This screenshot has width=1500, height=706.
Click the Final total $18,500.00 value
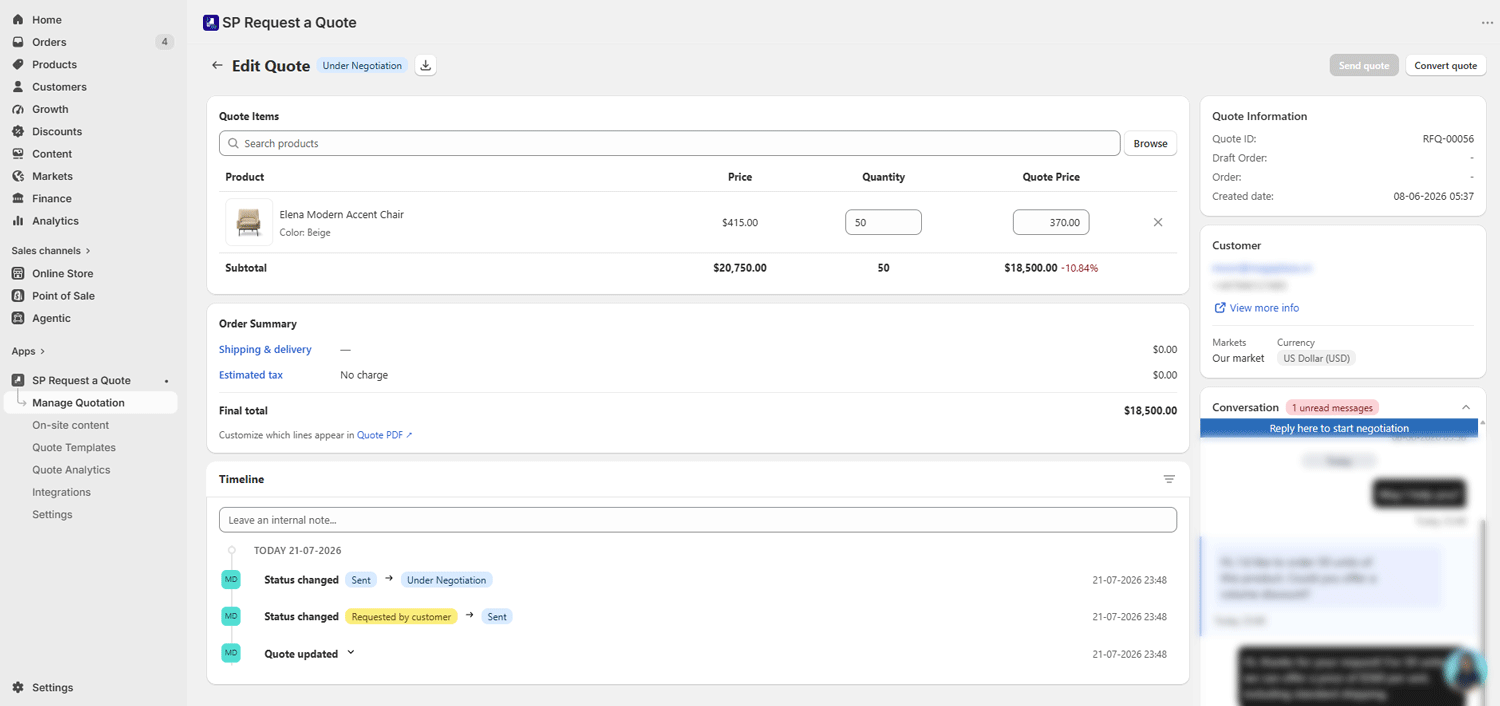[1150, 411]
